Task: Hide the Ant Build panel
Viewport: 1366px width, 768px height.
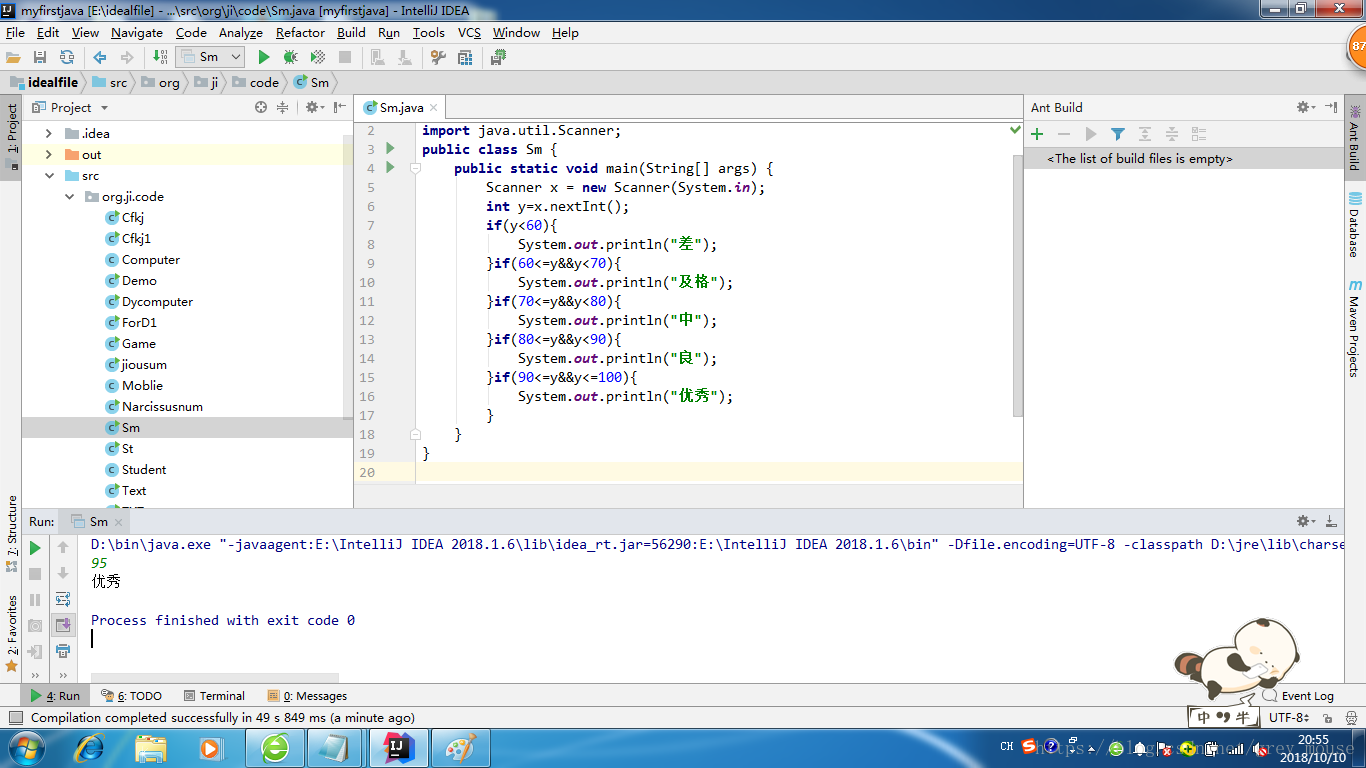Action: point(1331,107)
